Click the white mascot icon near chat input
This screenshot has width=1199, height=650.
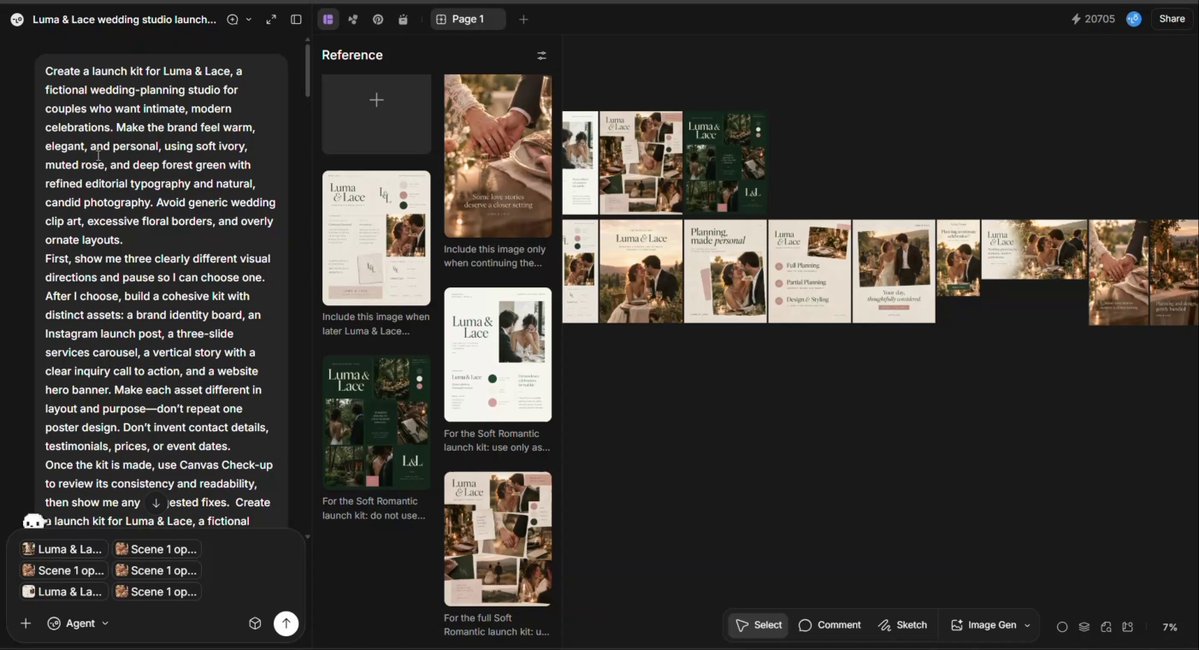[34, 522]
